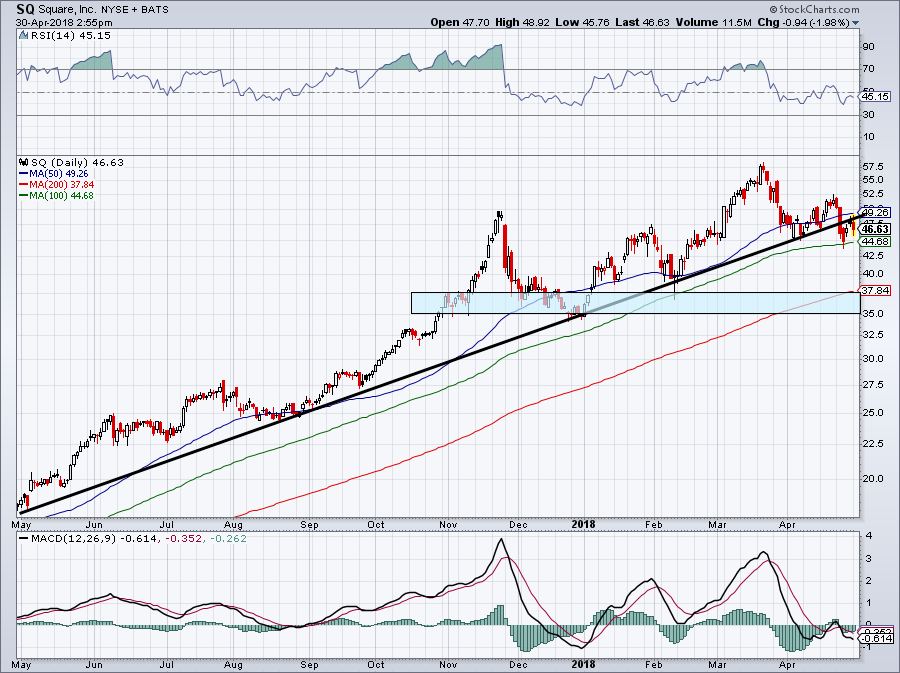
Task: Select the Low 45.76 value
Action: tap(583, 22)
